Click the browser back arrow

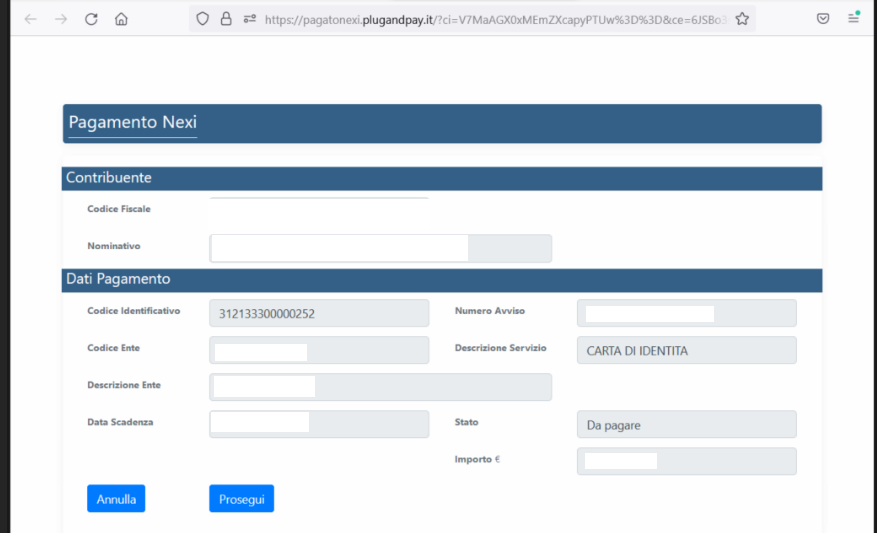pyautogui.click(x=30, y=19)
